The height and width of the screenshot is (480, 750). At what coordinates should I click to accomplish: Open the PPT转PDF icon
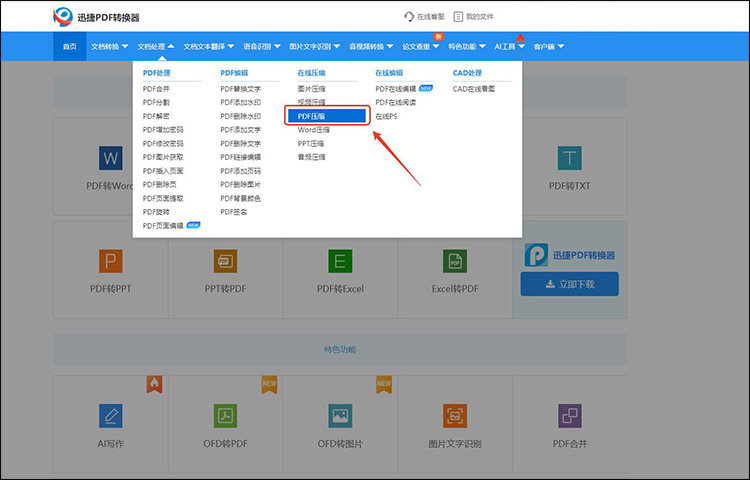click(225, 261)
